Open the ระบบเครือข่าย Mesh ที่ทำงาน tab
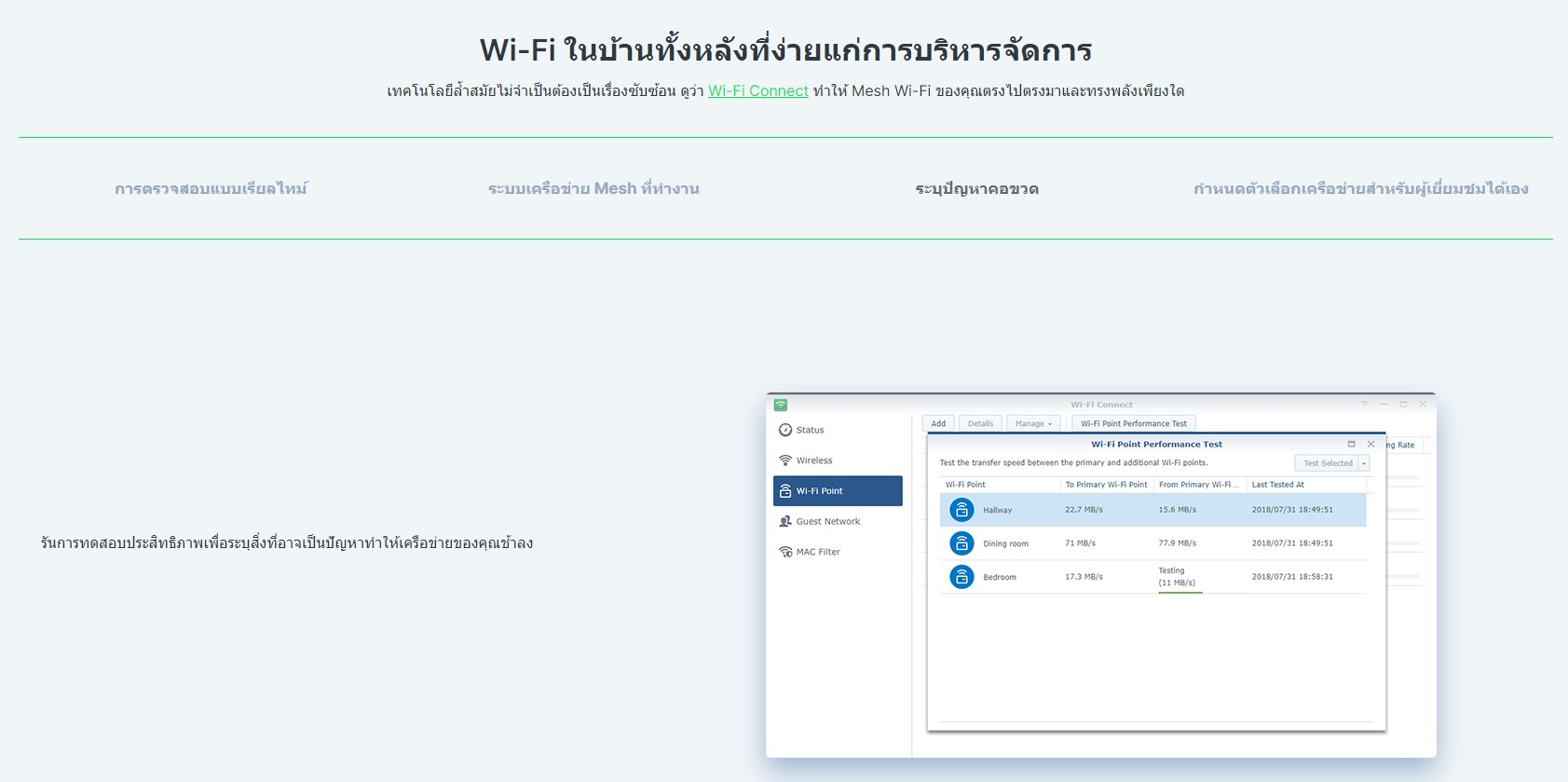 593,188
